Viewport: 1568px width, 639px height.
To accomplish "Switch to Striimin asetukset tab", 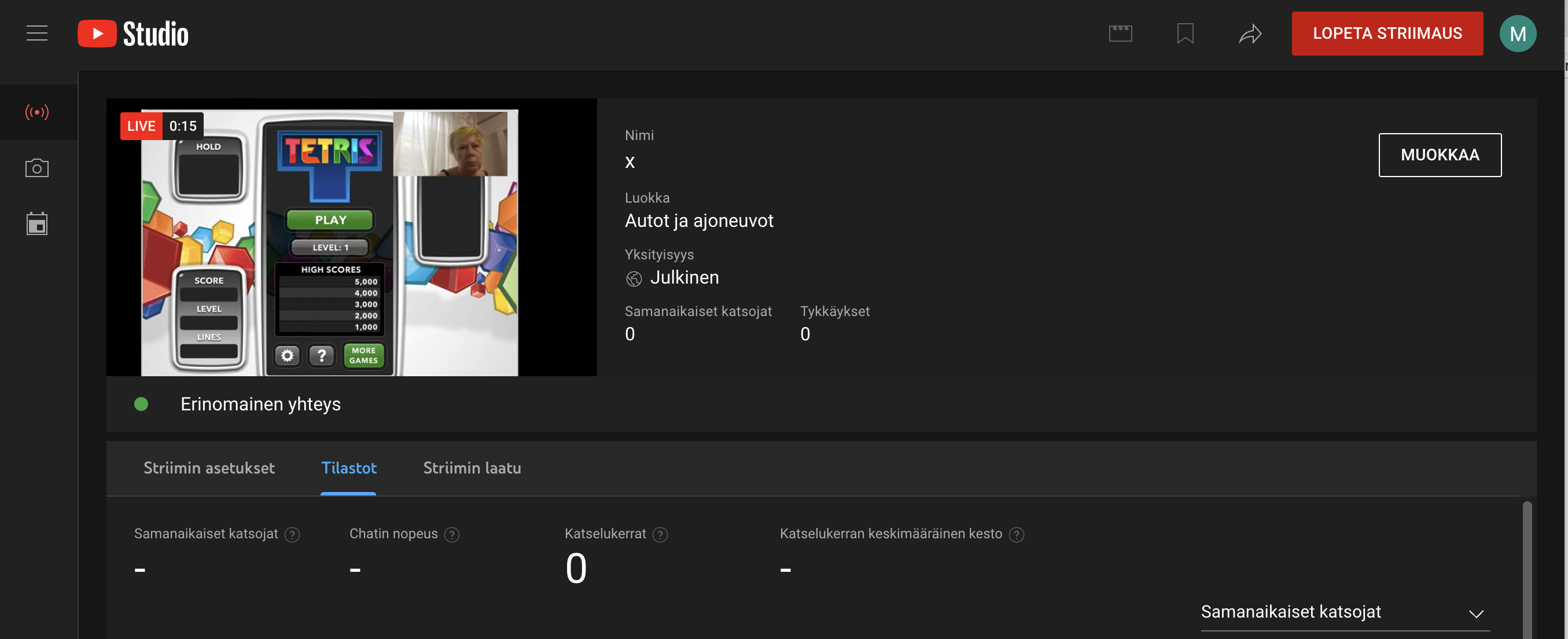I will tap(209, 468).
